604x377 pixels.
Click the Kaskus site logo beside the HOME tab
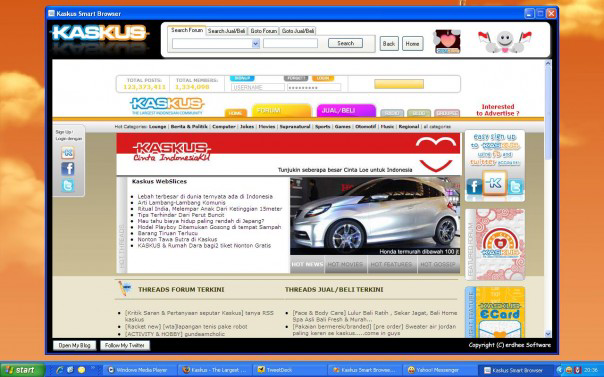167,105
